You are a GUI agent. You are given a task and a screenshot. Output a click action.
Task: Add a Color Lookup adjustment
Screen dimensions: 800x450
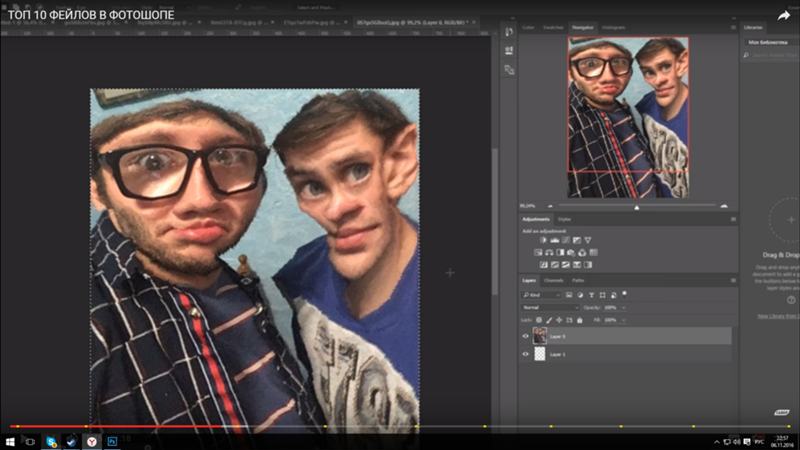tap(593, 253)
